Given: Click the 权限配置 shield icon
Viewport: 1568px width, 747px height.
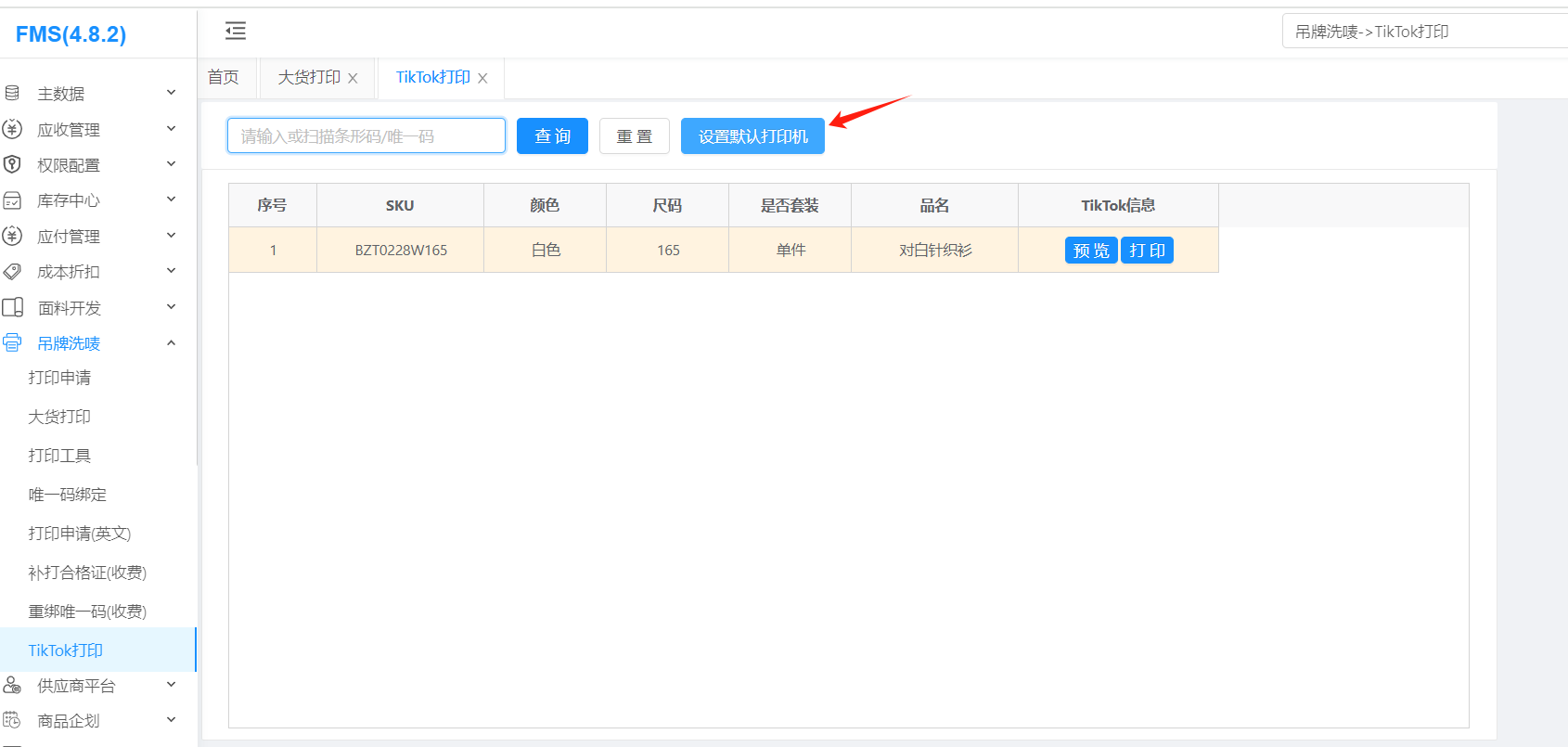Looking at the screenshot, I should (12, 164).
